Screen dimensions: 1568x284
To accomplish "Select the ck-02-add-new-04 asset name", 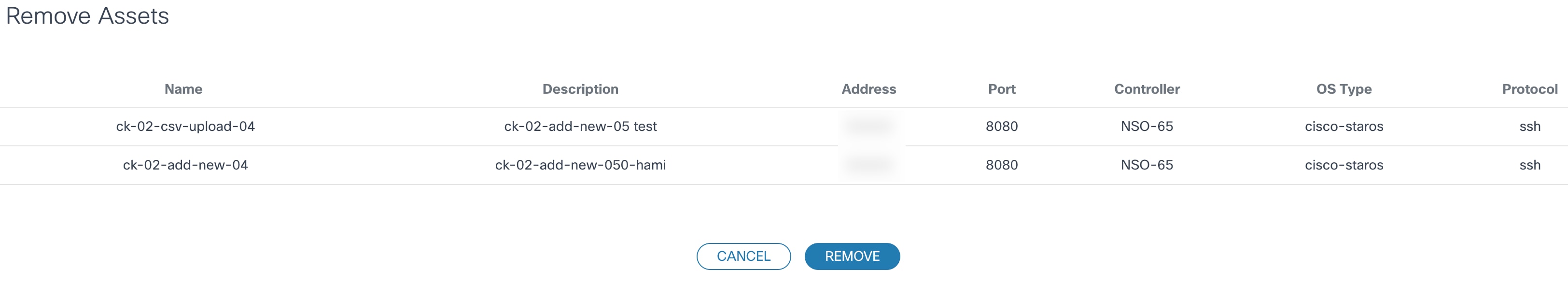I will 185,165.
